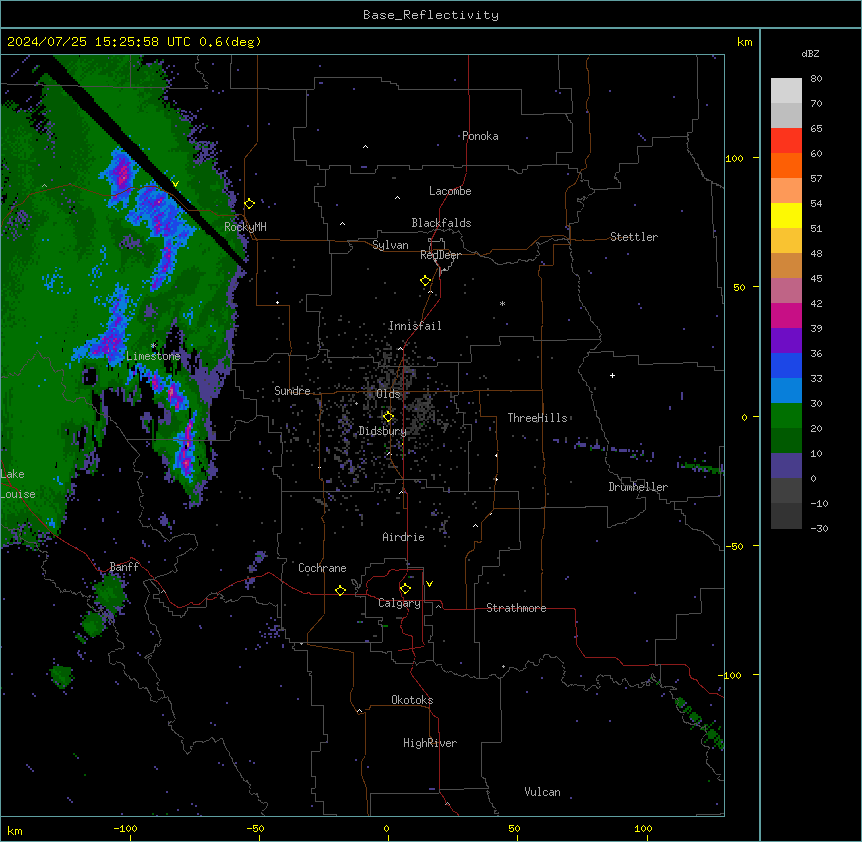The height and width of the screenshot is (842, 862).
Task: Click the dBZ legend heading
Action: click(x=810, y=54)
